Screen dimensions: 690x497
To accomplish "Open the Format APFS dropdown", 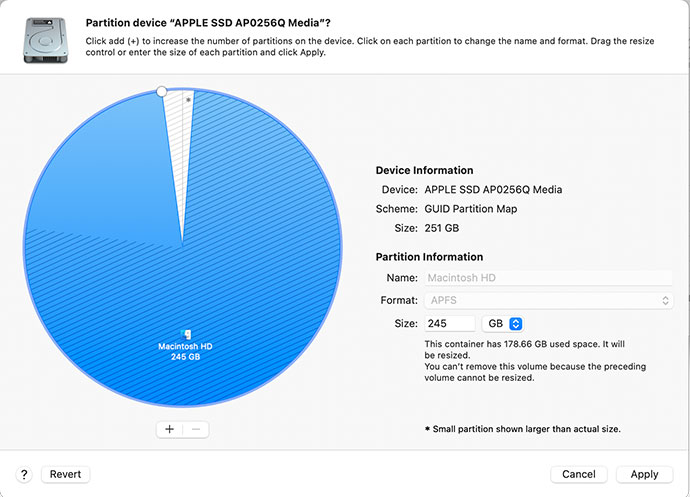I will 549,300.
